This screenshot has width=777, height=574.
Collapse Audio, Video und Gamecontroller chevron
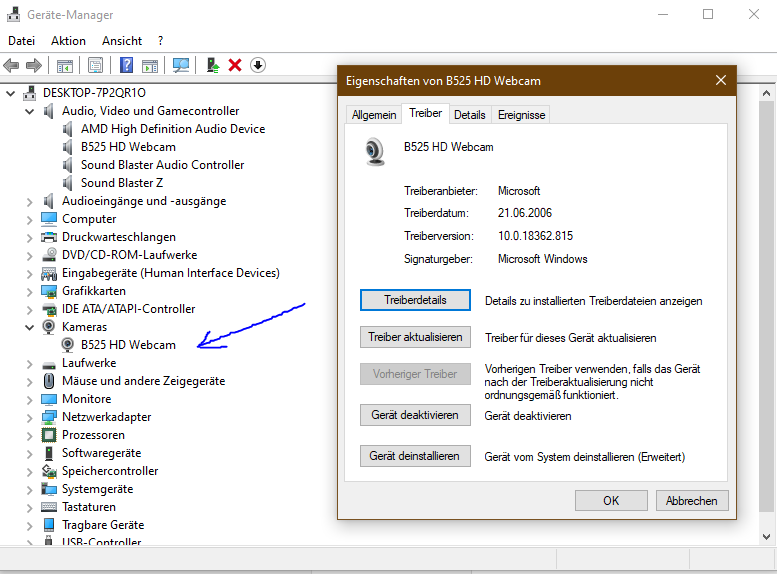(x=30, y=111)
